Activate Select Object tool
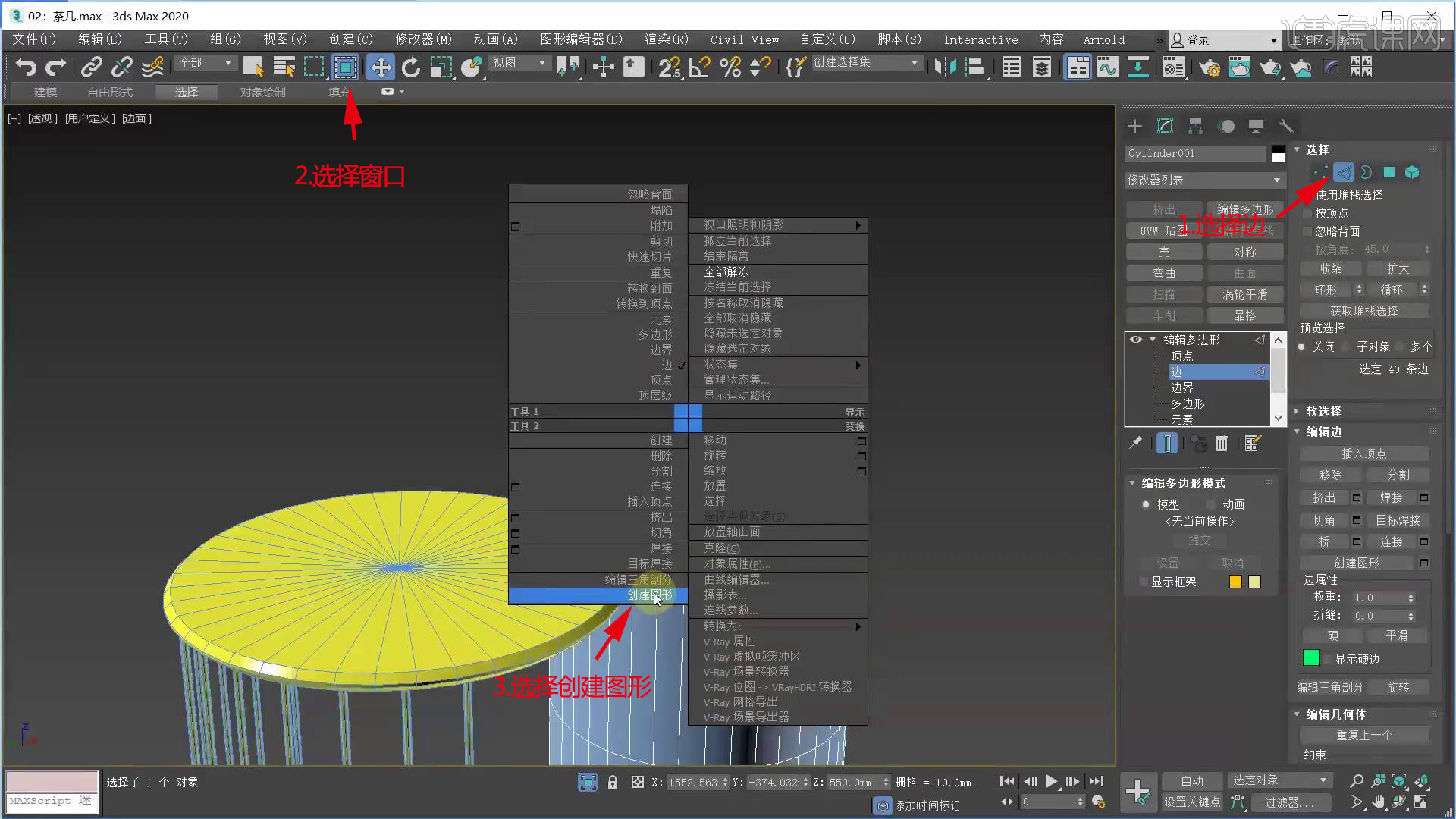This screenshot has height=819, width=1456. click(253, 67)
